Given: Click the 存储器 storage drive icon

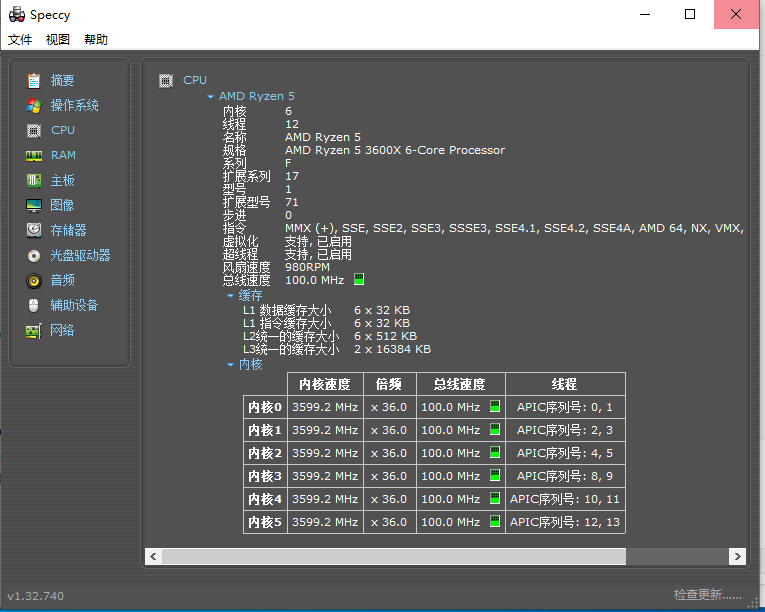Looking at the screenshot, I should (x=34, y=231).
